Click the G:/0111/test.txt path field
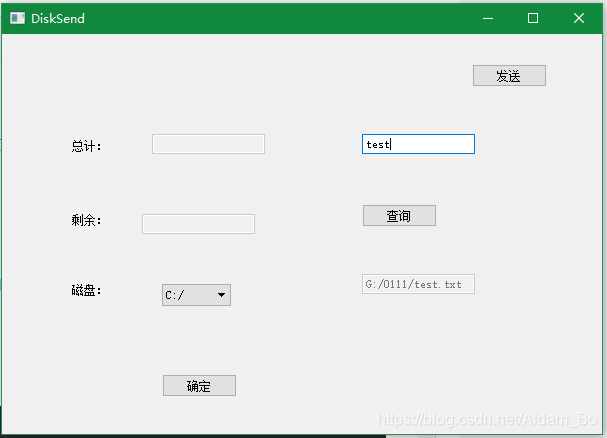 (x=418, y=284)
